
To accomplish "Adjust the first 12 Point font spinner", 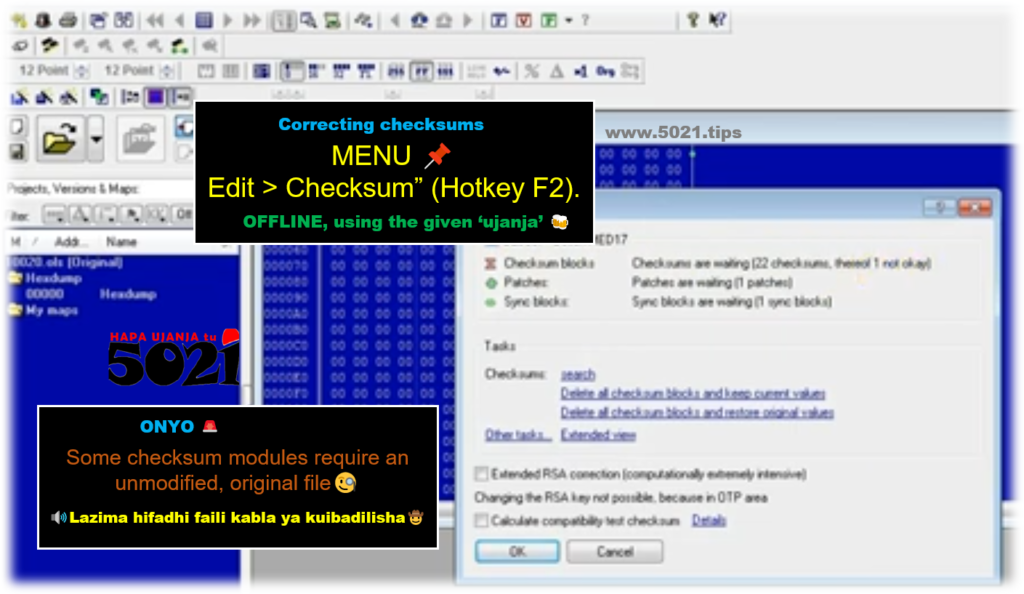I will [82, 71].
